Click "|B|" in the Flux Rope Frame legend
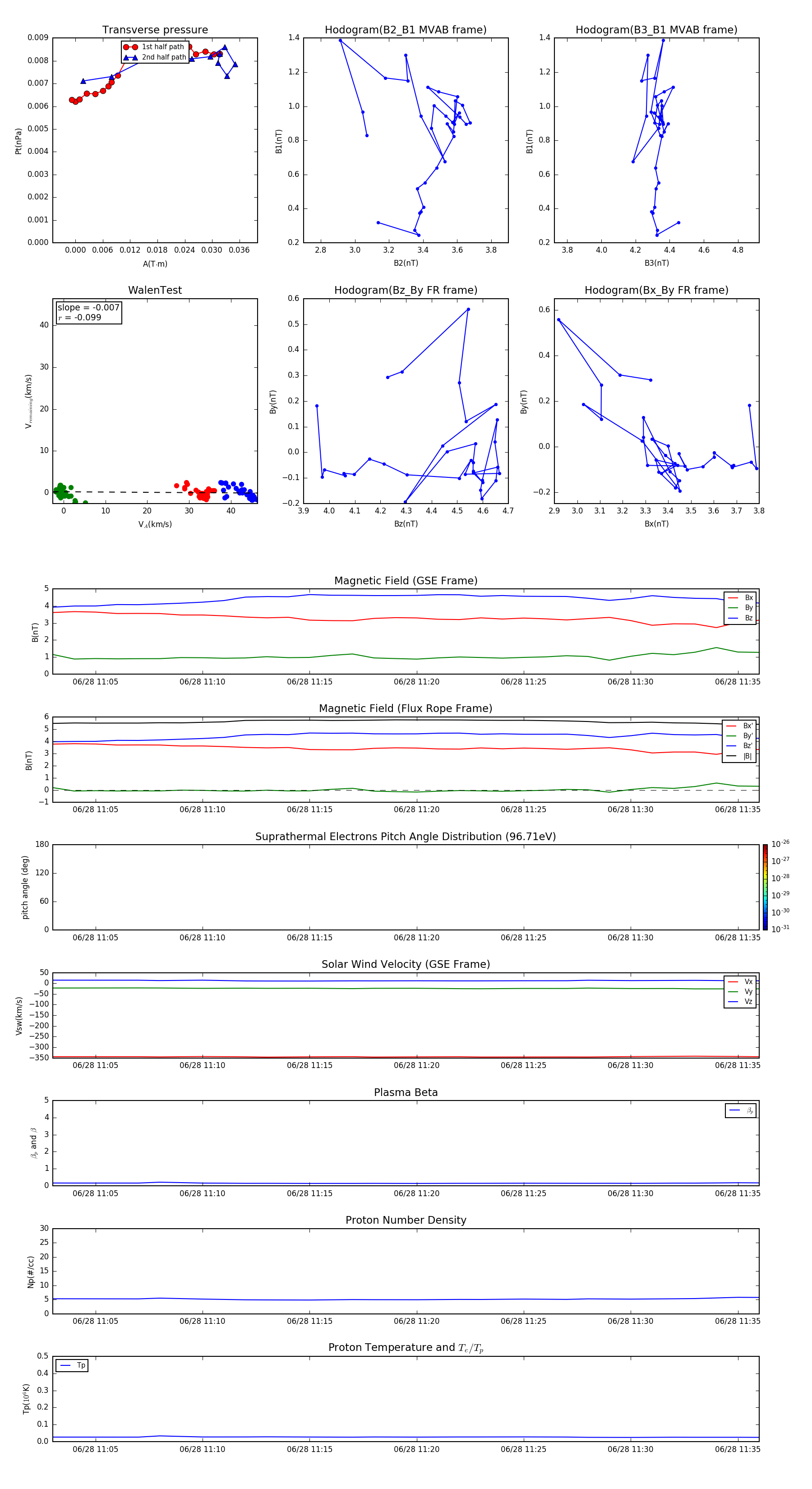 pyautogui.click(x=747, y=756)
